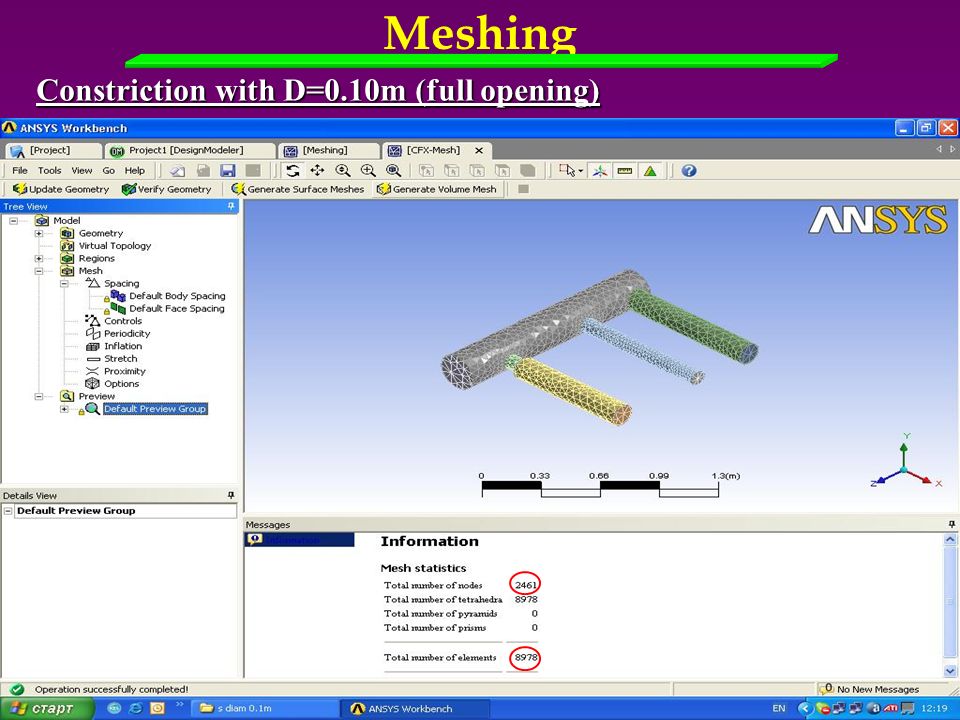Click the Default Body Spacing icon
This screenshot has height=720, width=960.
tap(118, 296)
